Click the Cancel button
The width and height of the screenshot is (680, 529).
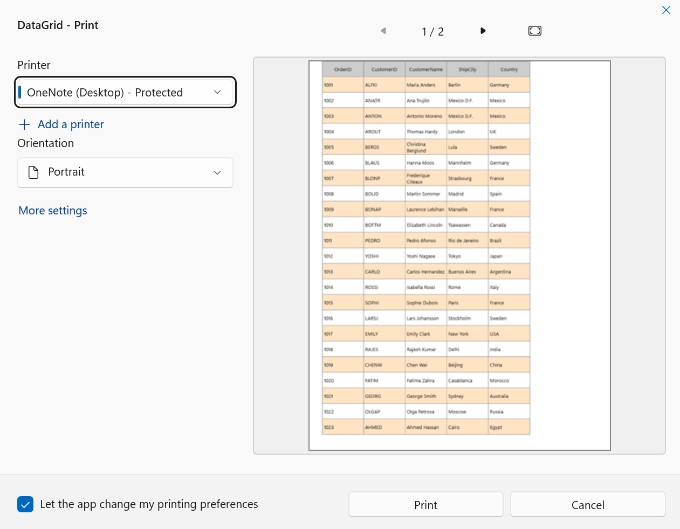point(588,505)
